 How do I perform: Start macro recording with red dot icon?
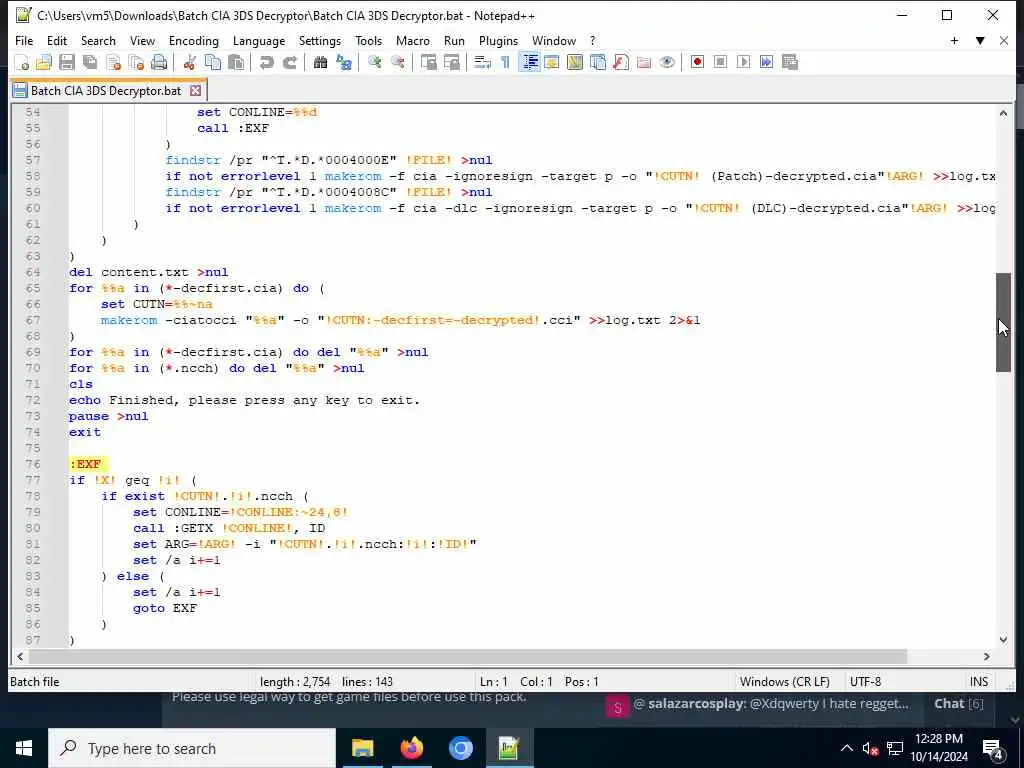click(697, 62)
